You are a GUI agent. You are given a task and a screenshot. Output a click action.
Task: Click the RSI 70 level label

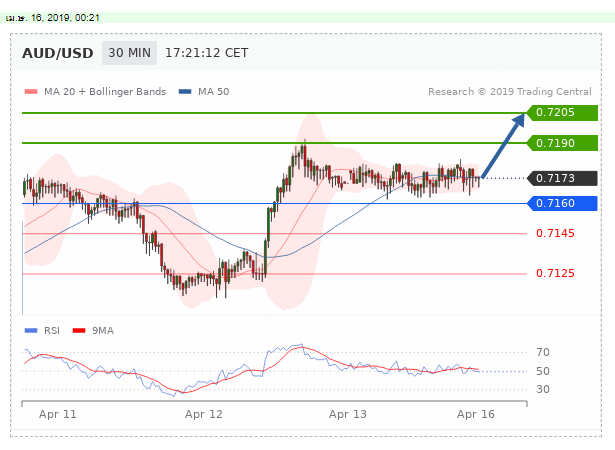click(543, 352)
